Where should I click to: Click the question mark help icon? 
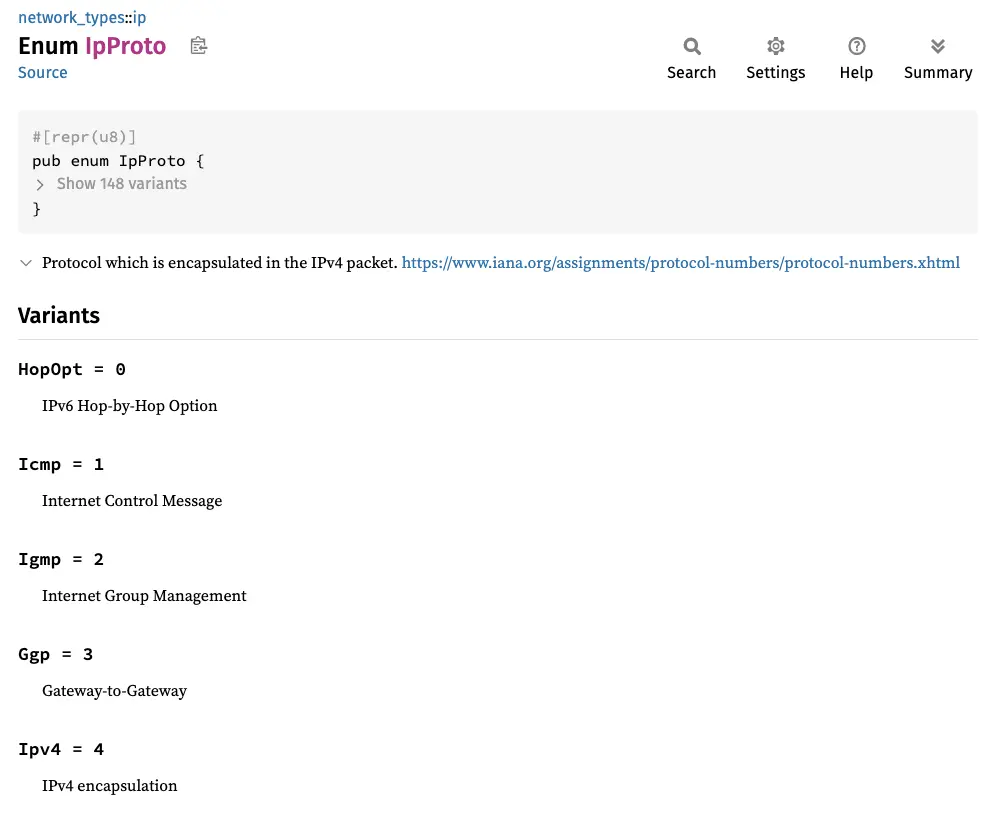click(856, 46)
